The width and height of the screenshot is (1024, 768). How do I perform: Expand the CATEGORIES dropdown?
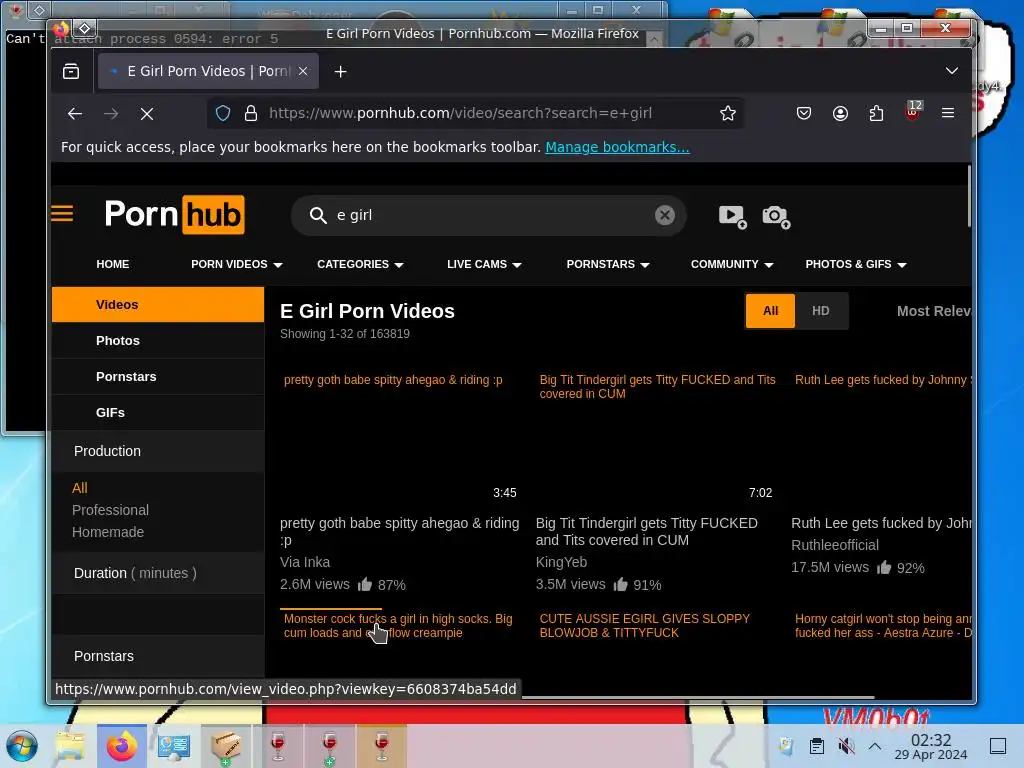[360, 264]
